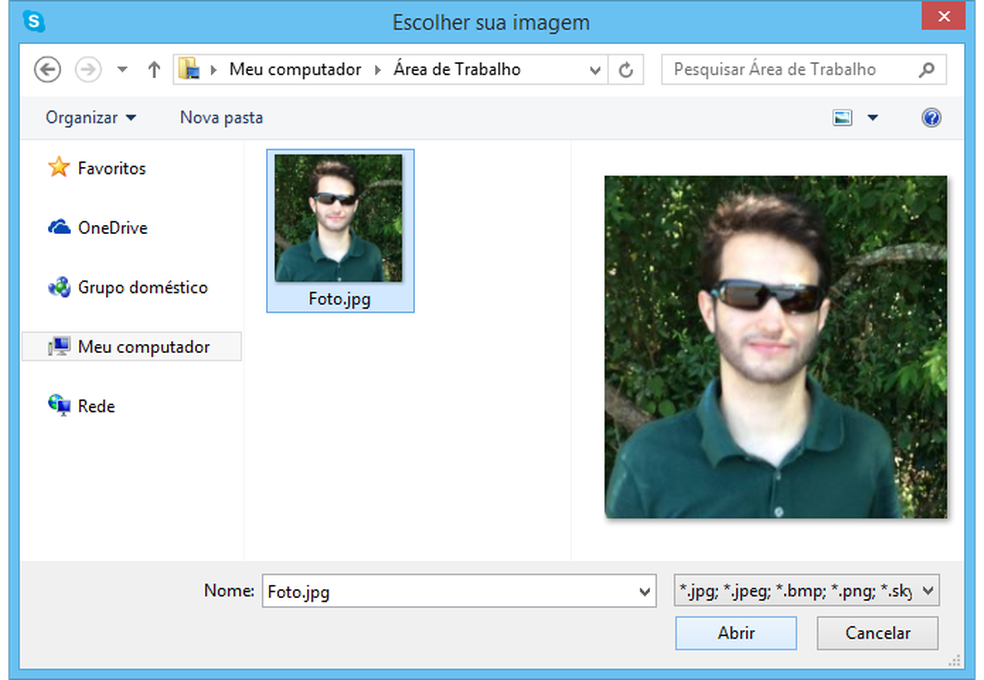The height and width of the screenshot is (680, 984).
Task: Click the Abrir button
Action: pyautogui.click(x=736, y=633)
